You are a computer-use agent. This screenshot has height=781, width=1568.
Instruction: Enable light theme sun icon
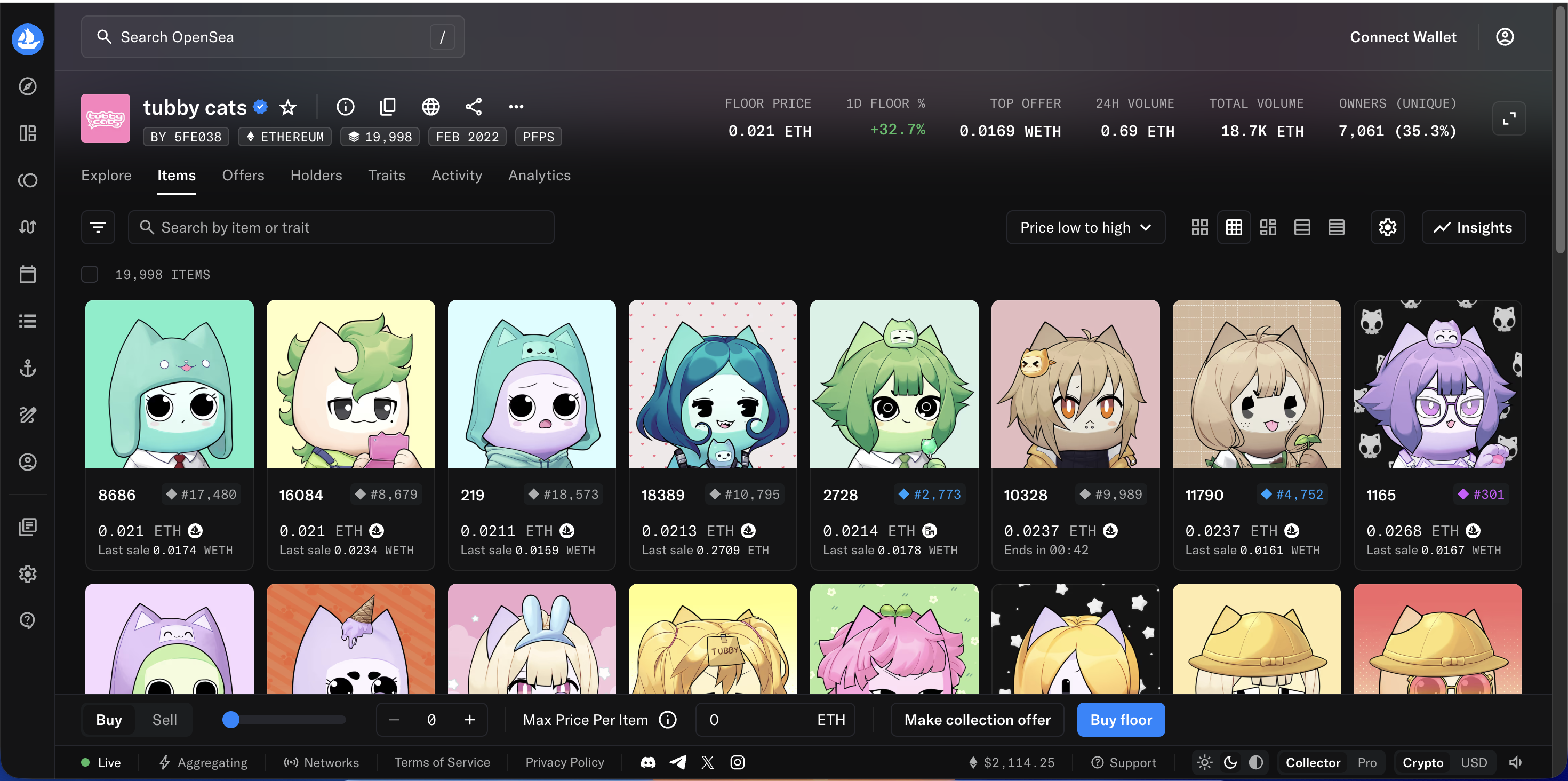pos(1205,762)
